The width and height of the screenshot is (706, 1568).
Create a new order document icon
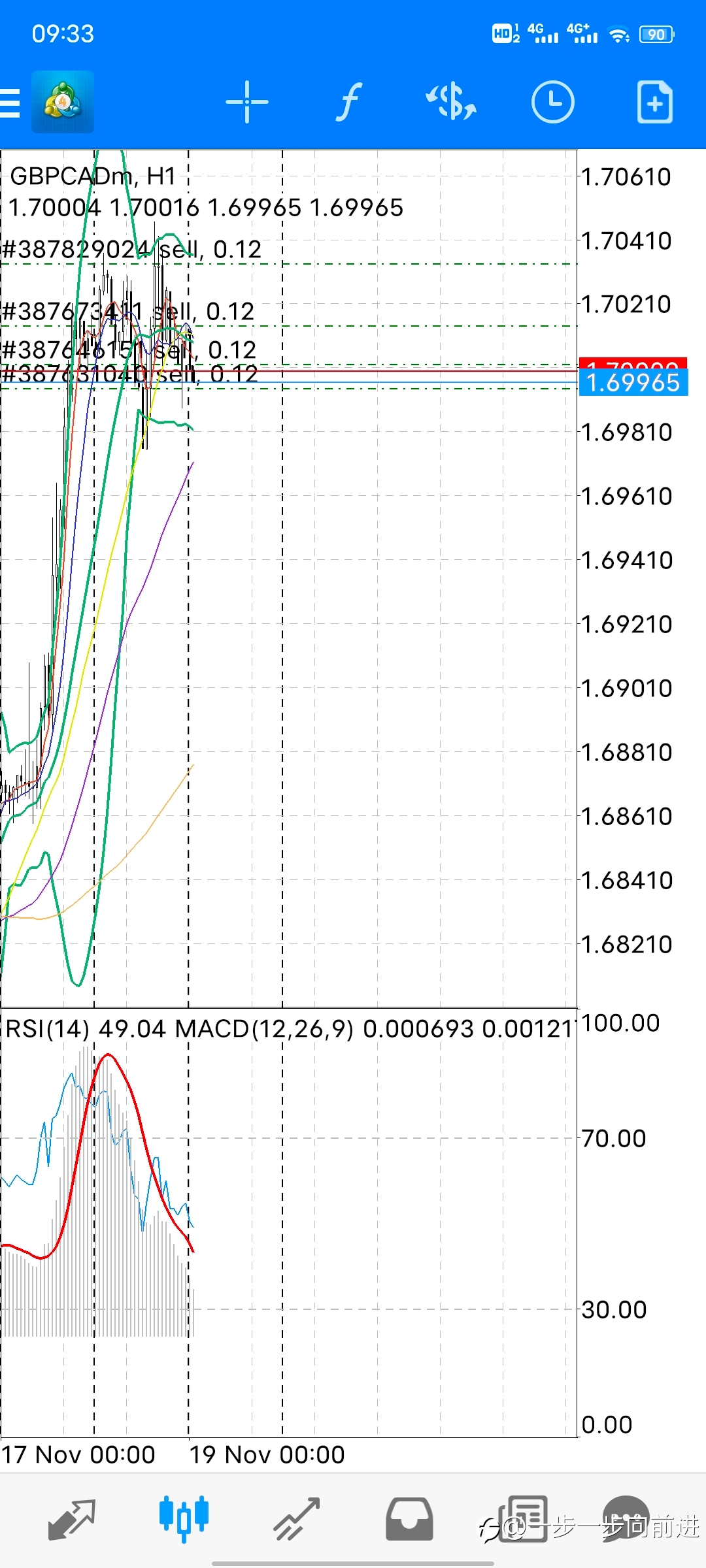point(655,102)
